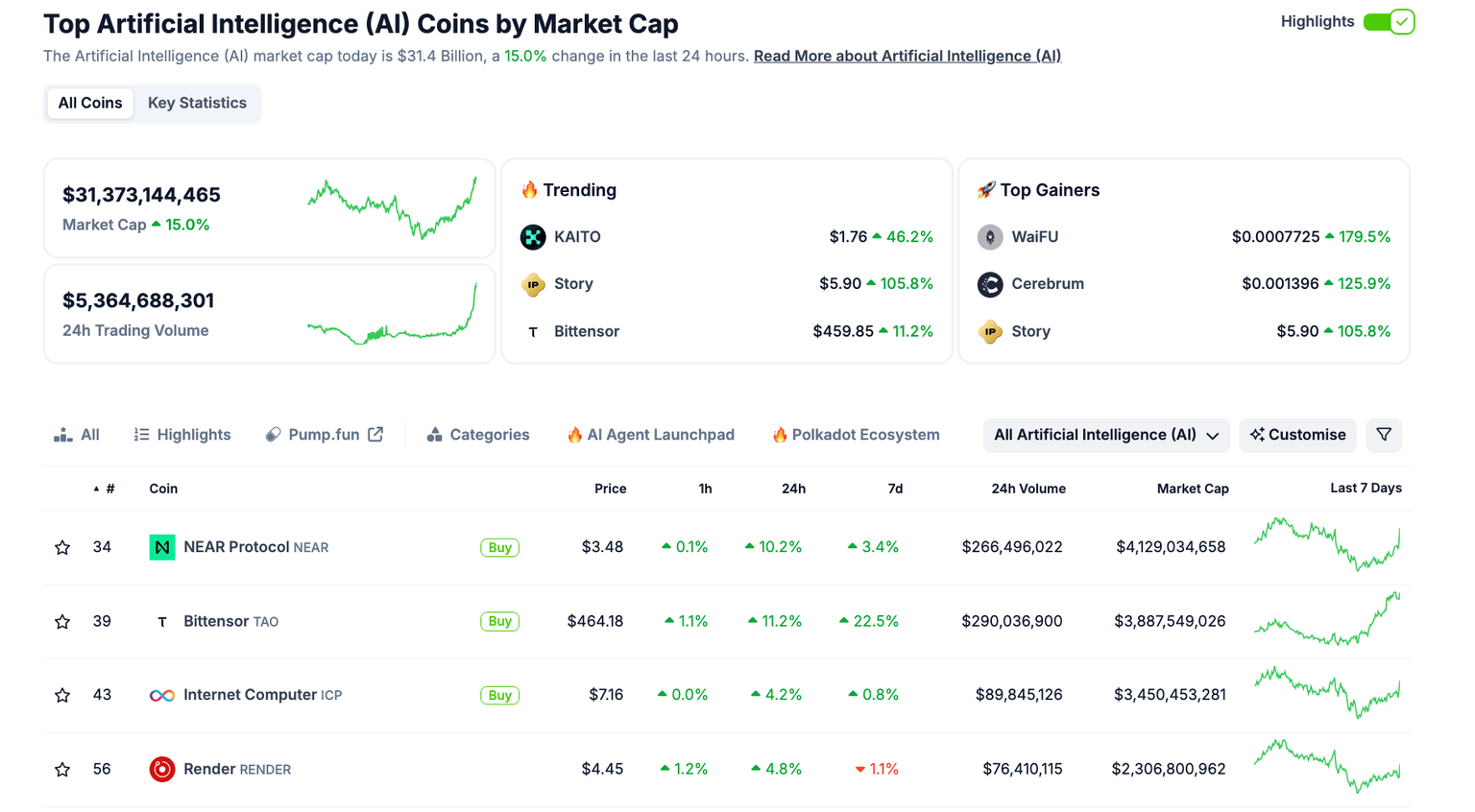Open the filter funnel icon
1475x812 pixels.
coord(1384,435)
